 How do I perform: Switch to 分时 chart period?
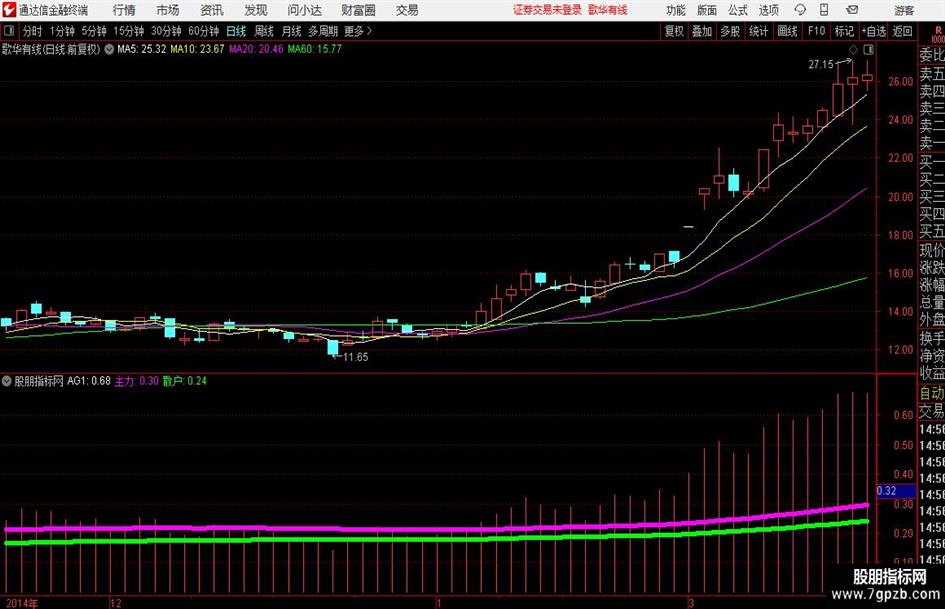click(x=33, y=31)
